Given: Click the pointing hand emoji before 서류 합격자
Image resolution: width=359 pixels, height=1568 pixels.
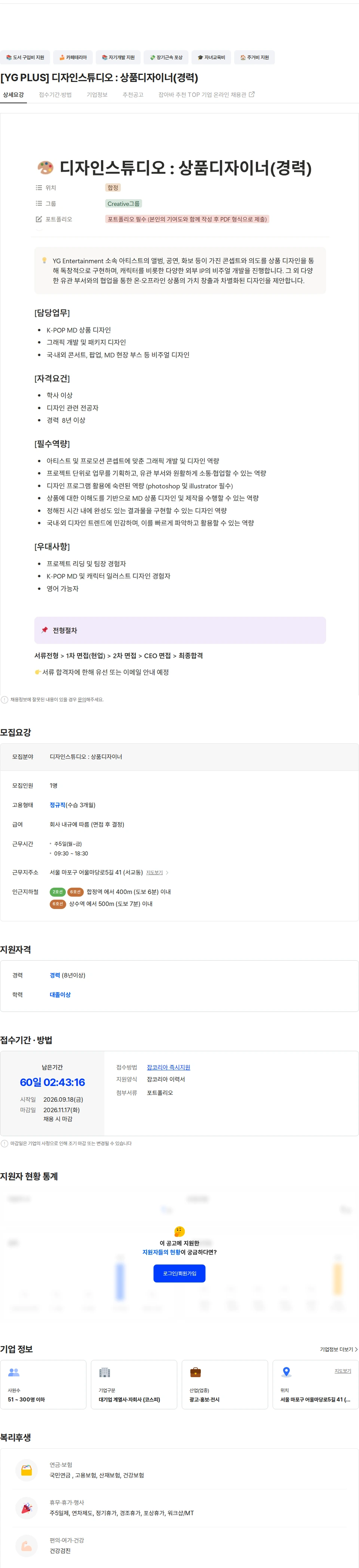Looking at the screenshot, I should click(x=38, y=672).
